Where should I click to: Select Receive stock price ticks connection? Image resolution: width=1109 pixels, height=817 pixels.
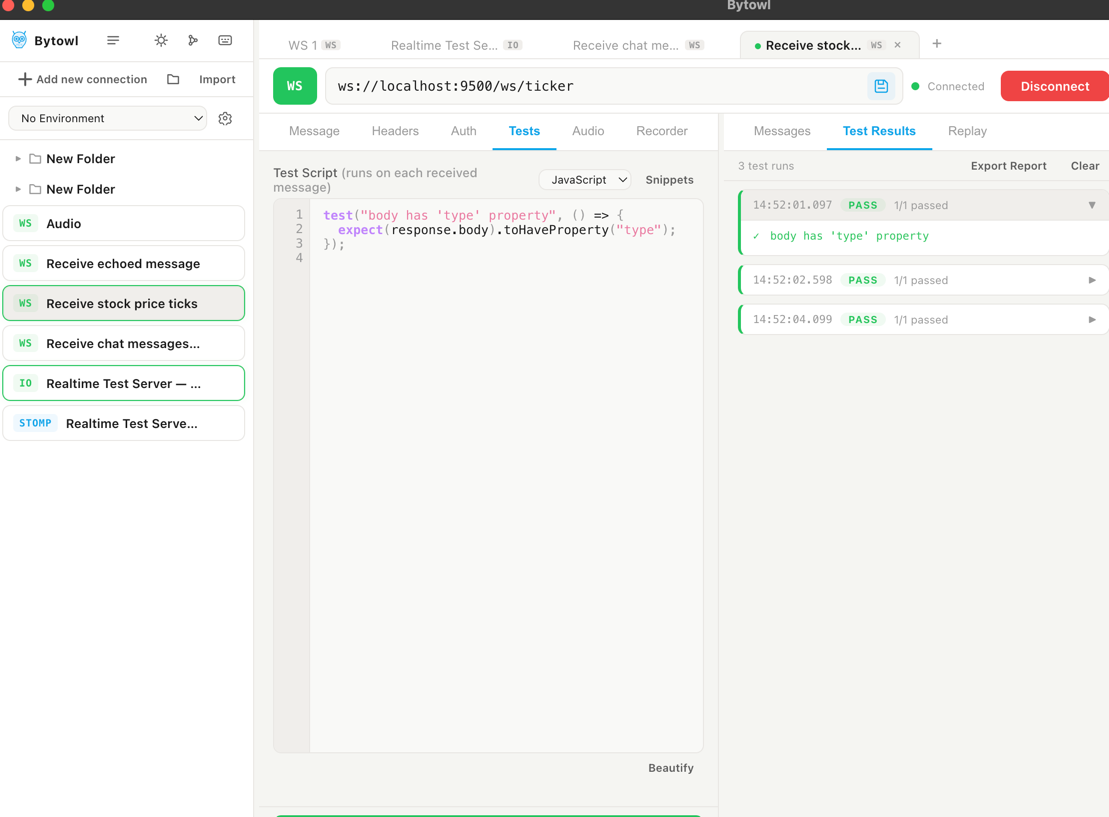(x=124, y=303)
